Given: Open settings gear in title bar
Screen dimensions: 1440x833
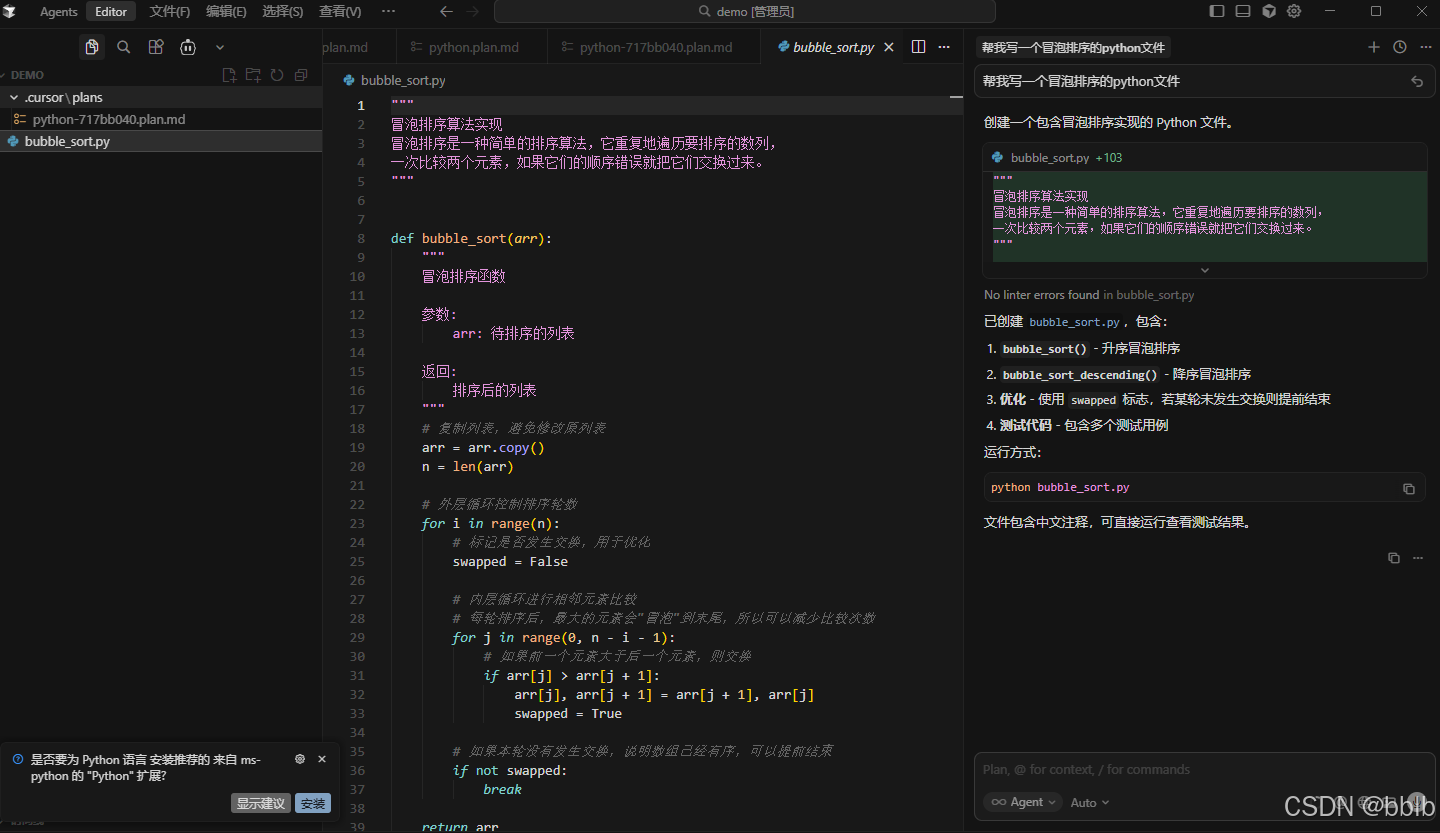Looking at the screenshot, I should [x=1294, y=11].
